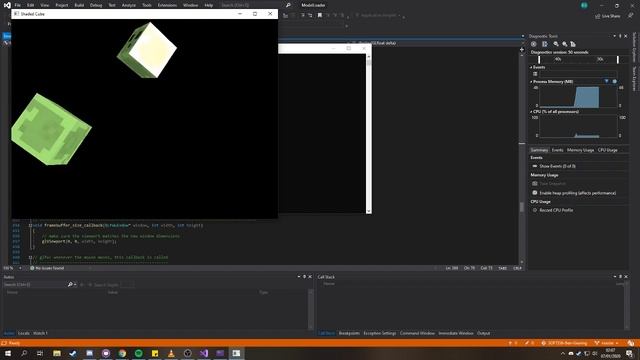Screen dimensions: 640x360
Task: Click the Autos search field
Action: [x=35, y=284]
